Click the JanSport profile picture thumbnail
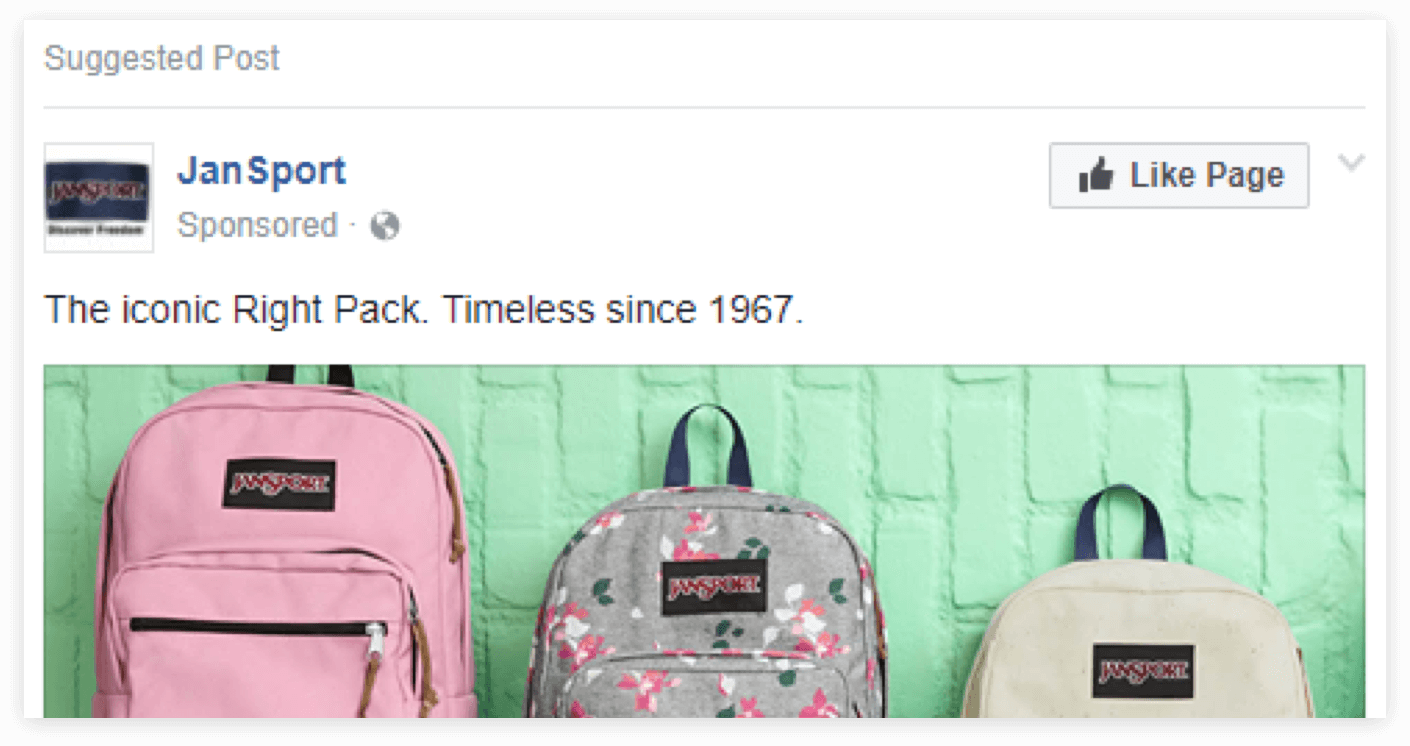Viewport: 1410px width, 746px height. [99, 197]
